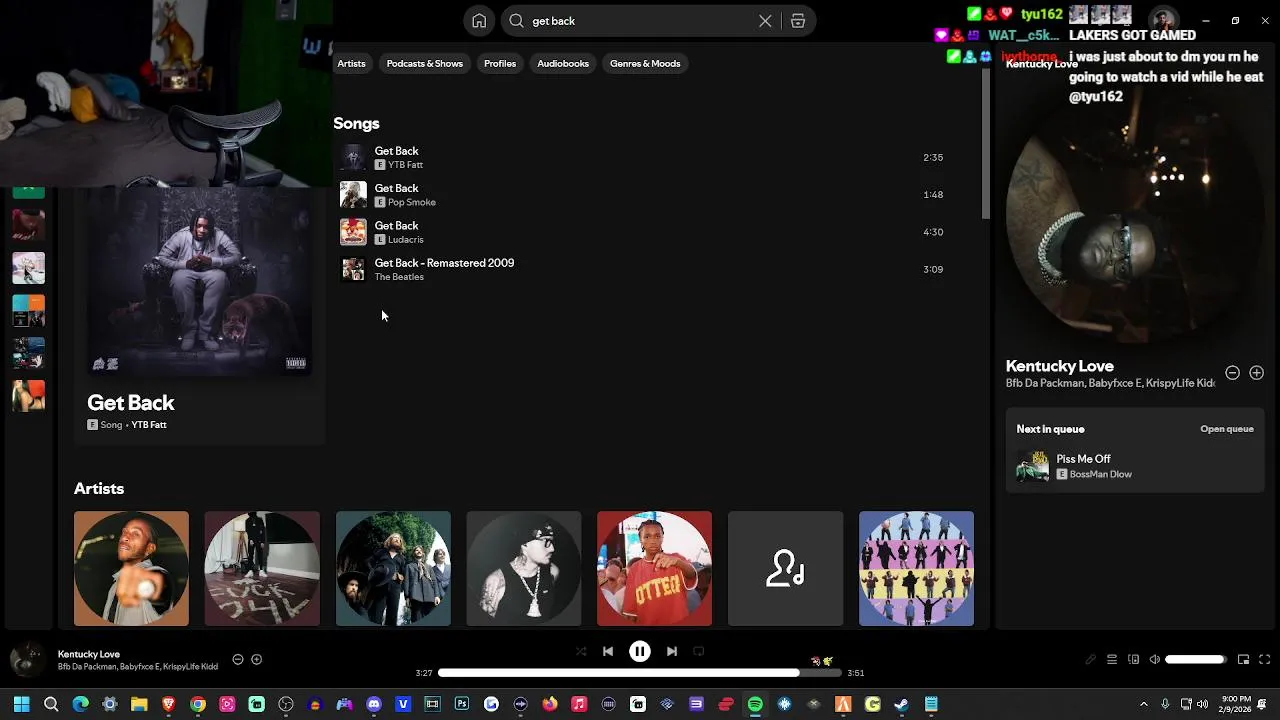This screenshot has width=1280, height=720.
Task: Toggle lyrics microphone icon in playback bar
Action: click(1091, 659)
